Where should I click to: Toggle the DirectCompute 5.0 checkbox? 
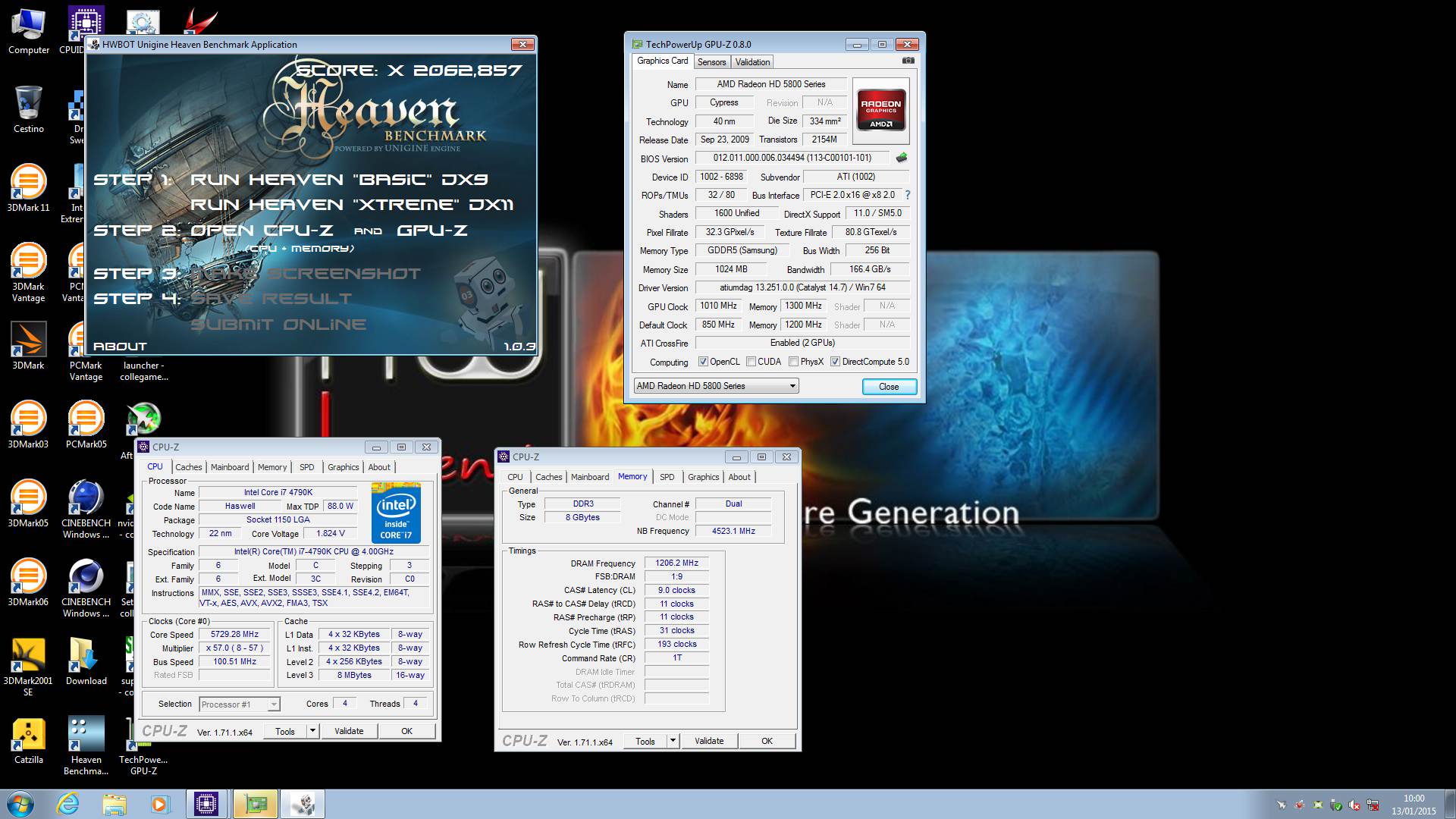(835, 362)
